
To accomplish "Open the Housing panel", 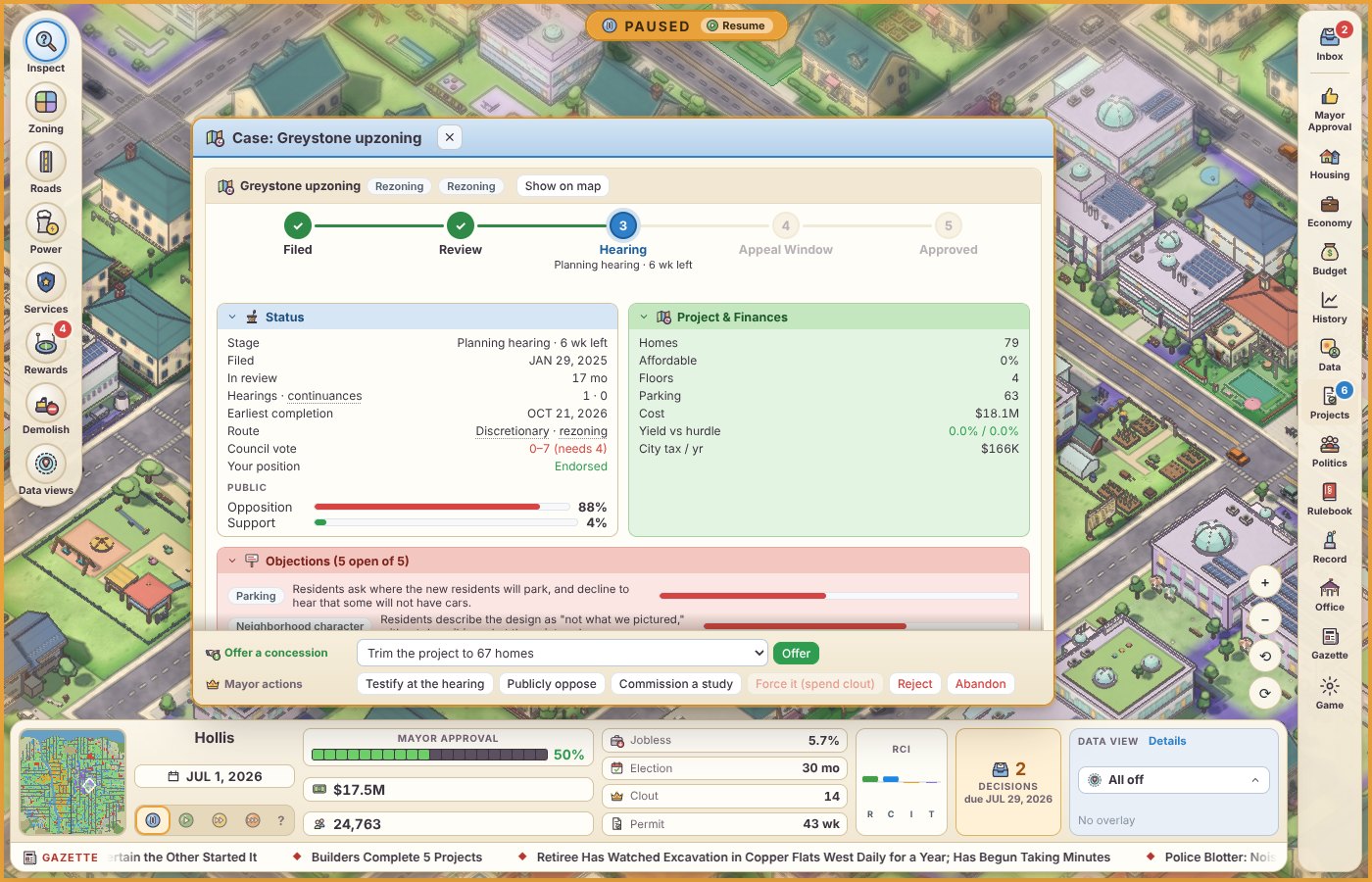I will [x=1330, y=163].
